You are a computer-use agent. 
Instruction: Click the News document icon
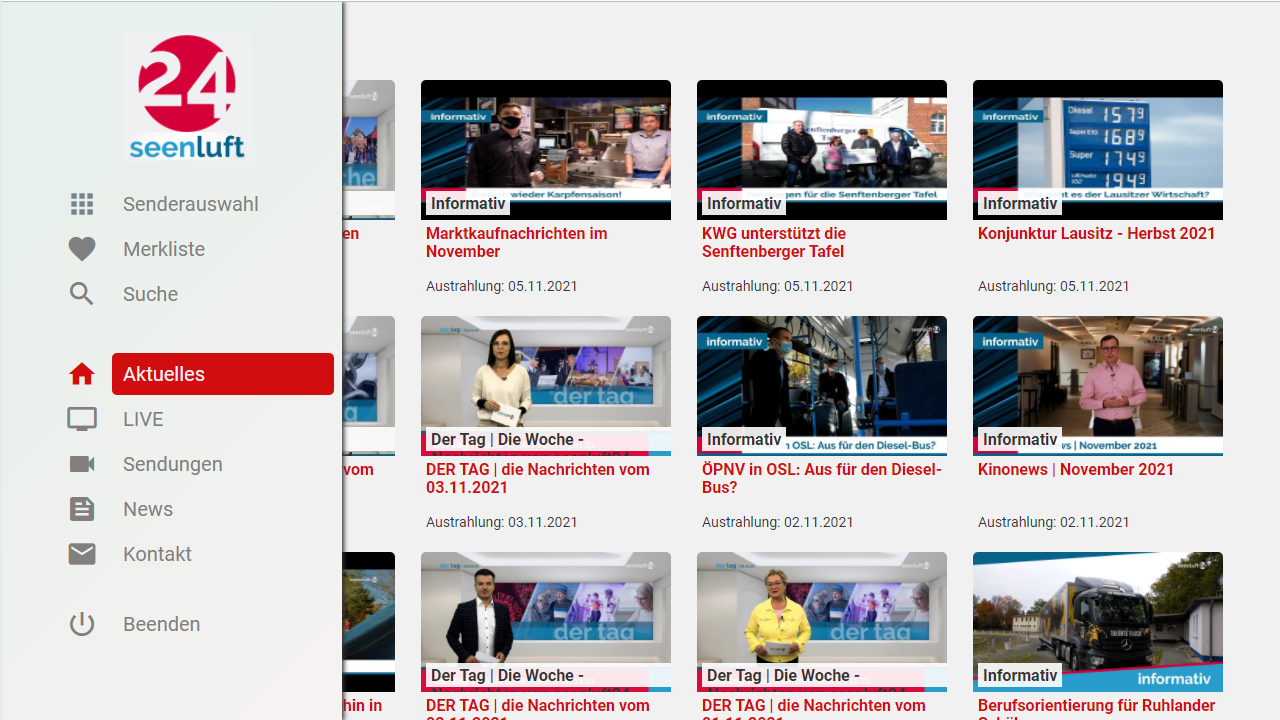coord(82,509)
